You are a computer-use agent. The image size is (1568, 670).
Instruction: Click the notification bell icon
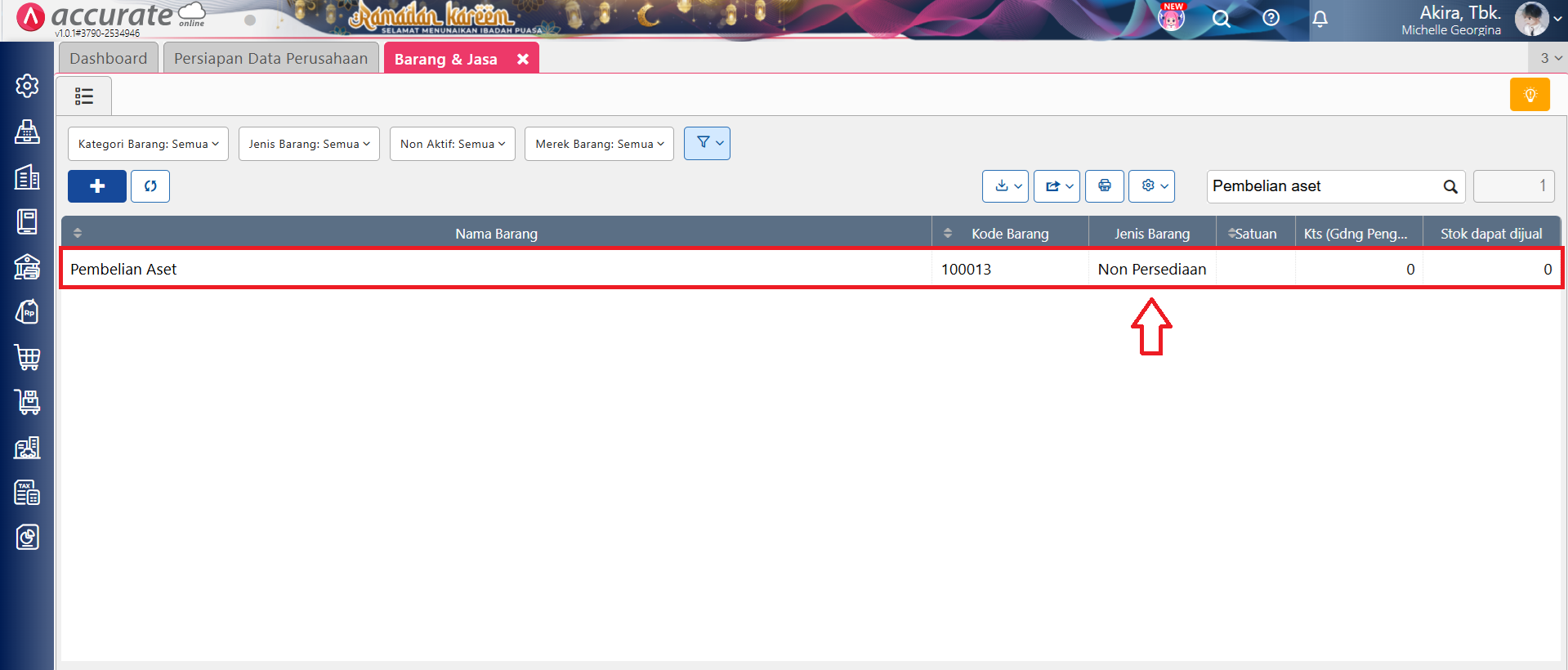(1320, 19)
